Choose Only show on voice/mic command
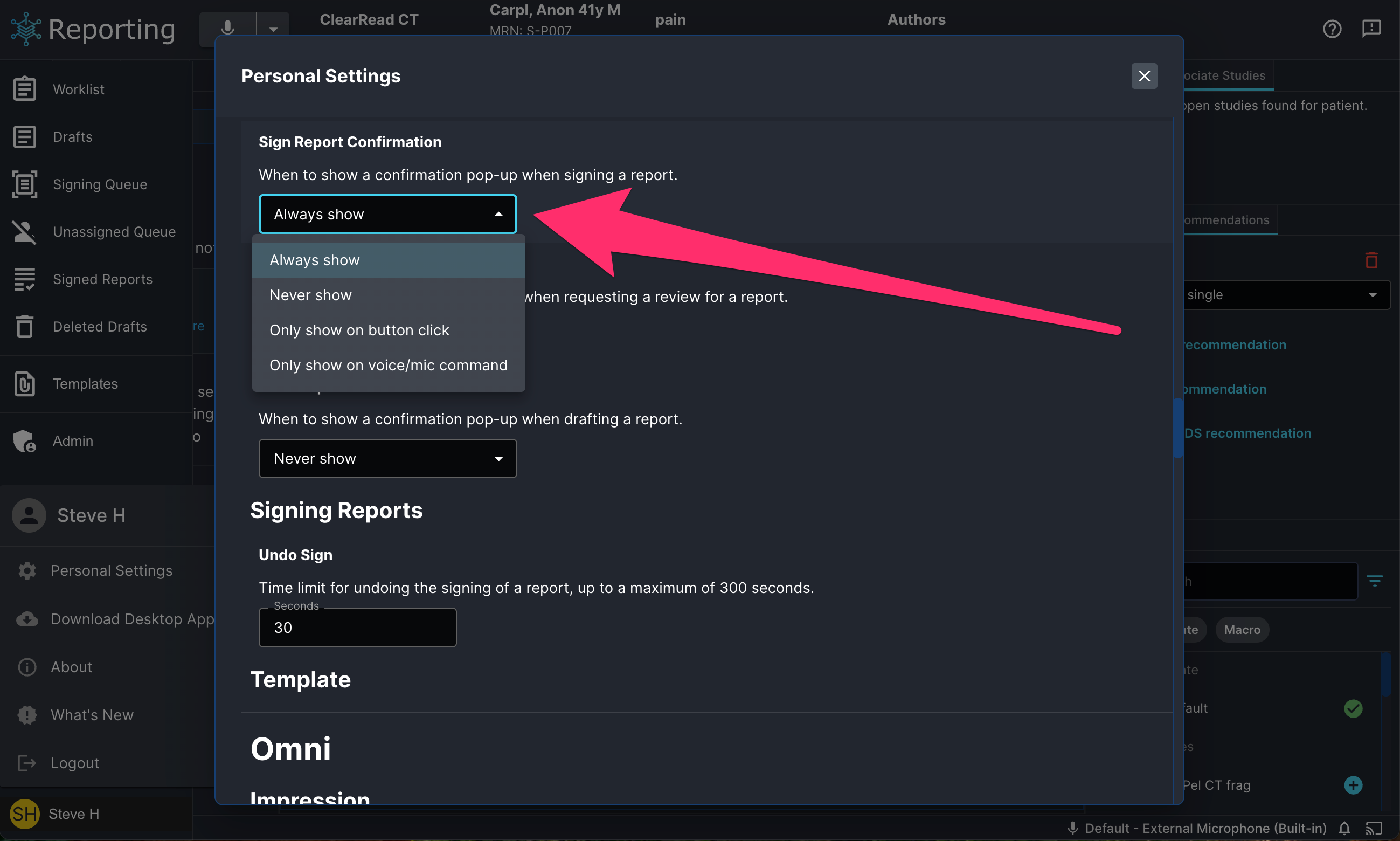This screenshot has height=841, width=1400. click(389, 366)
